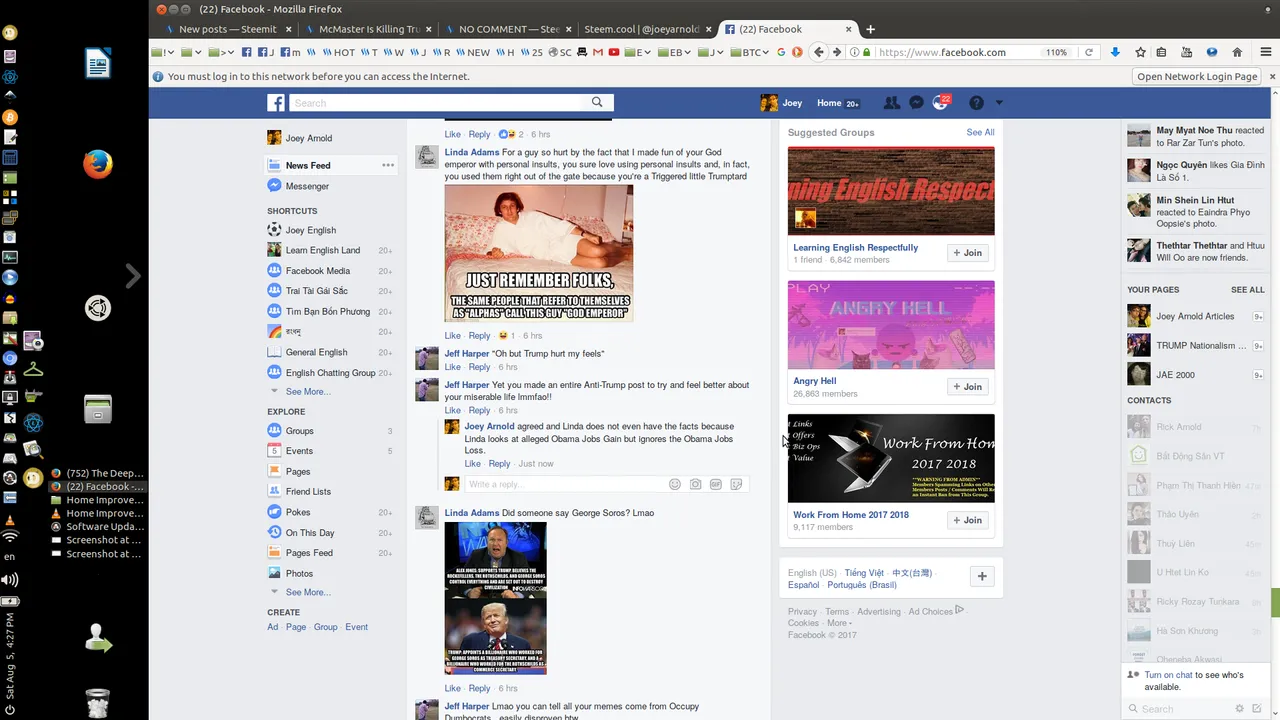Open Joey Arnold Articles page
Image resolution: width=1280 pixels, height=720 pixels.
pyautogui.click(x=1195, y=316)
